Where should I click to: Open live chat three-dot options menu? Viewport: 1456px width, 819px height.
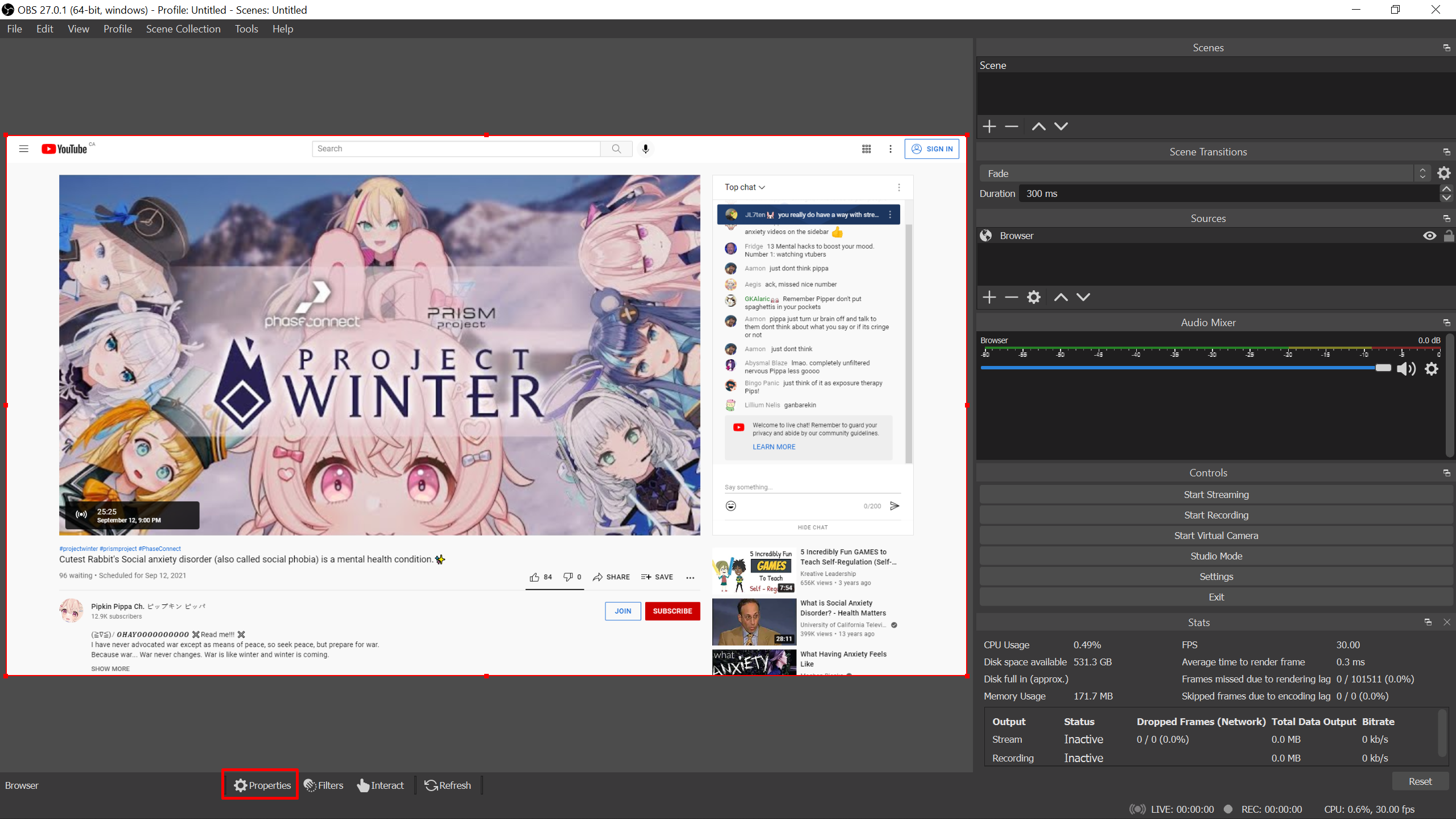[899, 187]
